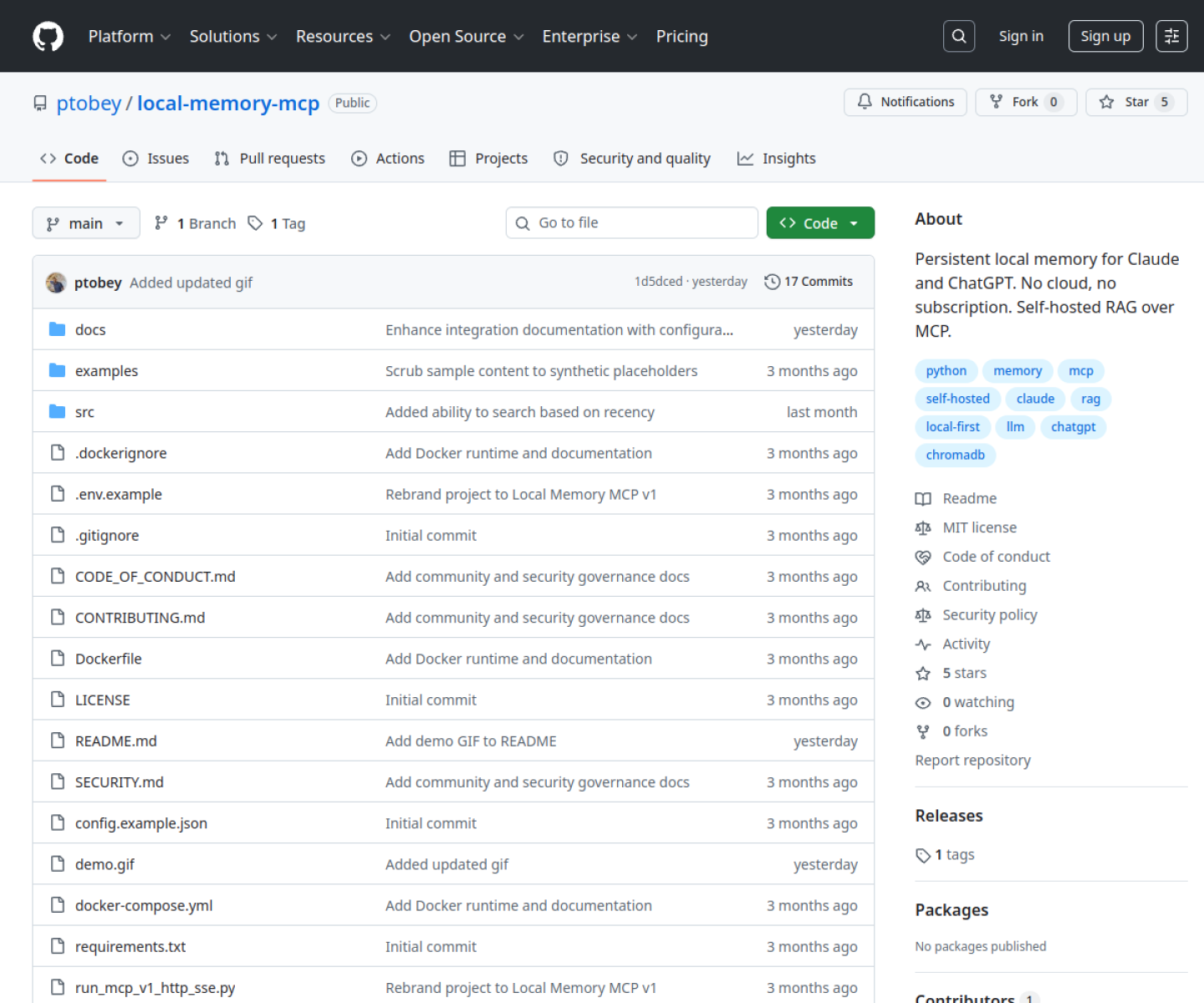
Task: Open the search magnifier button in header
Action: click(x=959, y=36)
